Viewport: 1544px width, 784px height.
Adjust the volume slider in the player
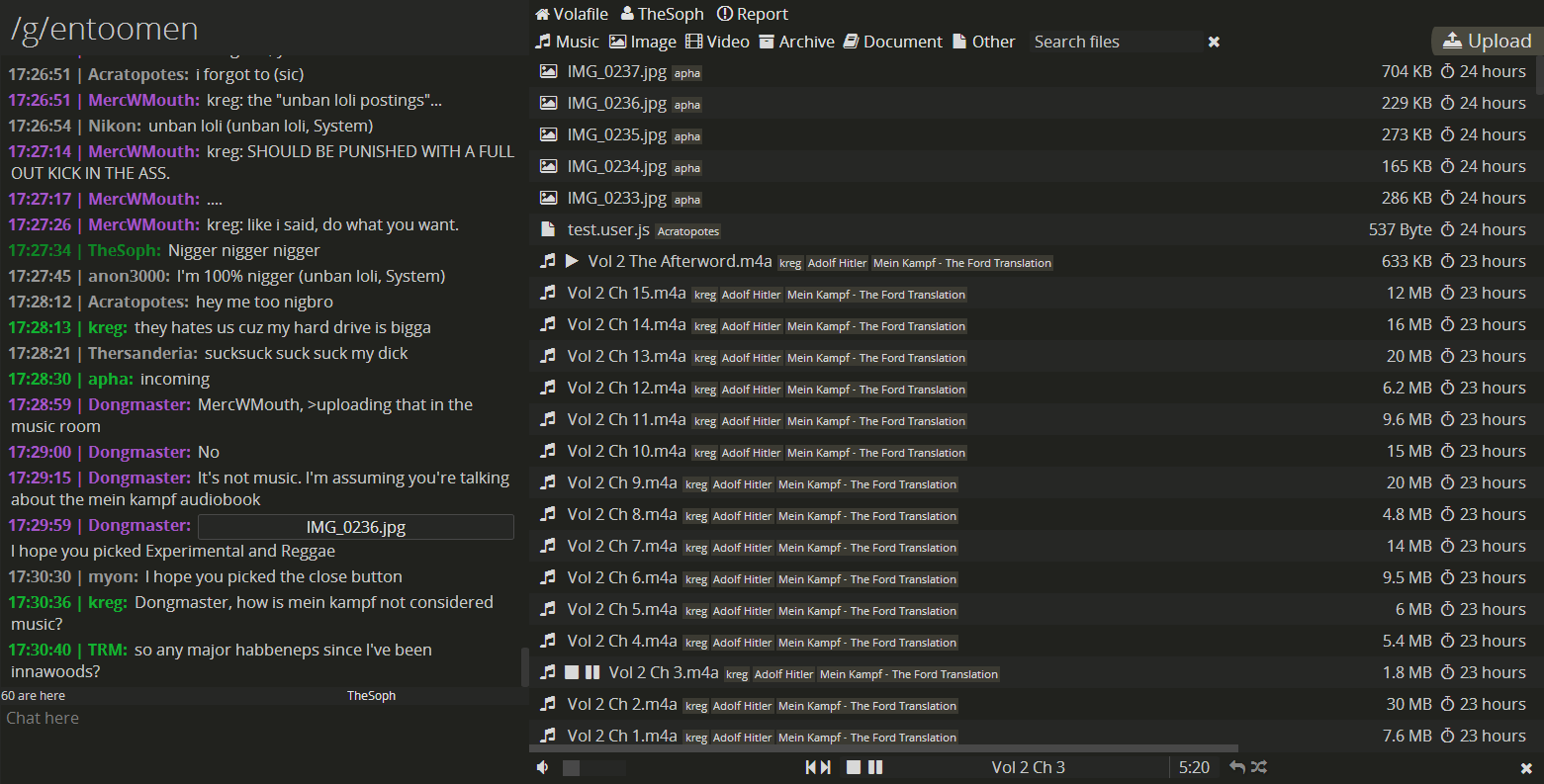point(593,768)
